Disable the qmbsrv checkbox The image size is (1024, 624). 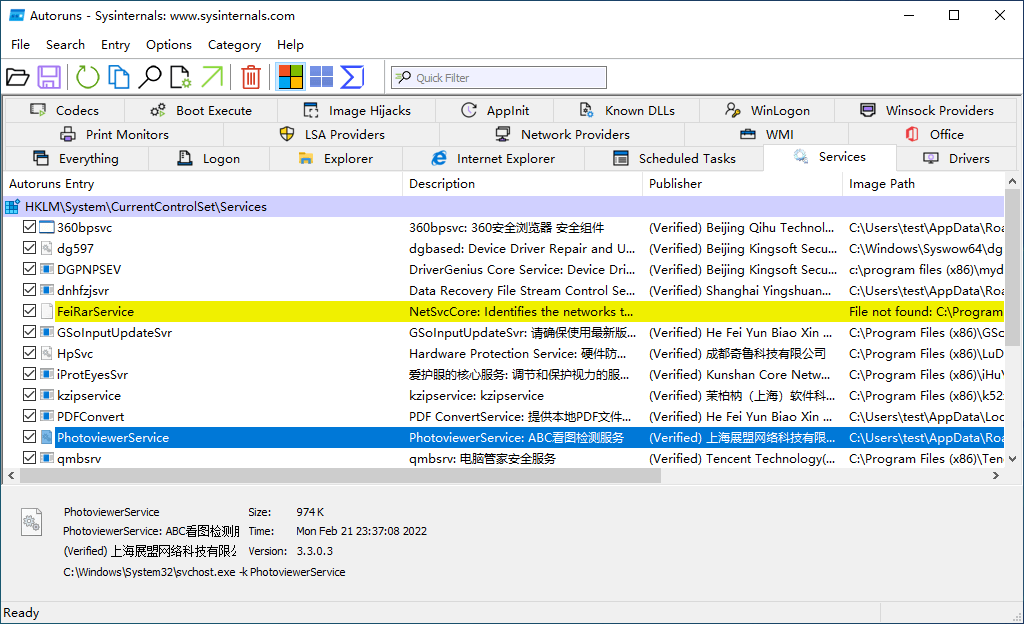(x=29, y=458)
